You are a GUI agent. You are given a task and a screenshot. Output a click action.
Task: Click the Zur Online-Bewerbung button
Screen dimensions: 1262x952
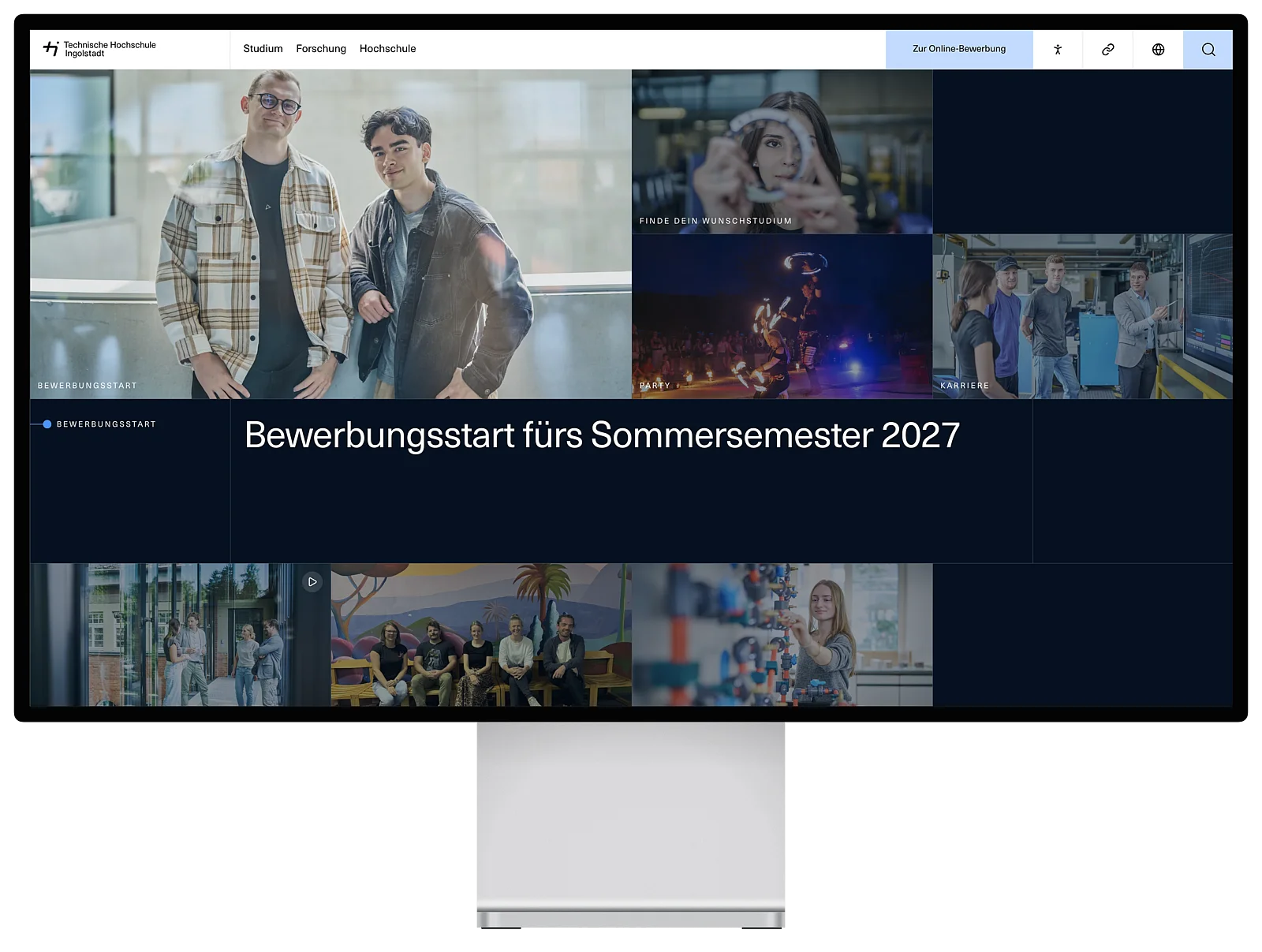click(959, 50)
